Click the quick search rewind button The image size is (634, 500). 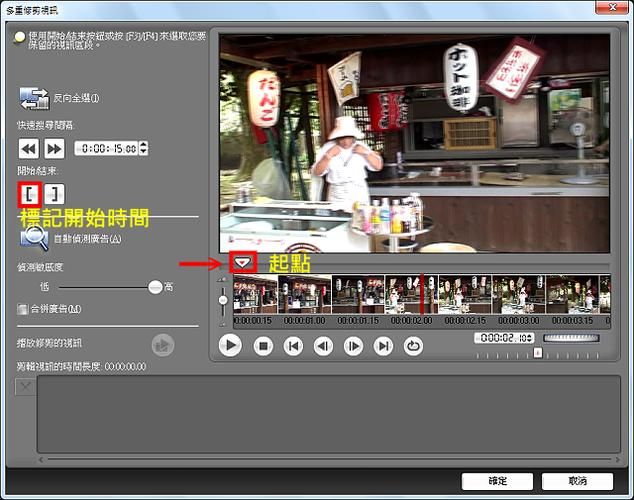(28, 148)
